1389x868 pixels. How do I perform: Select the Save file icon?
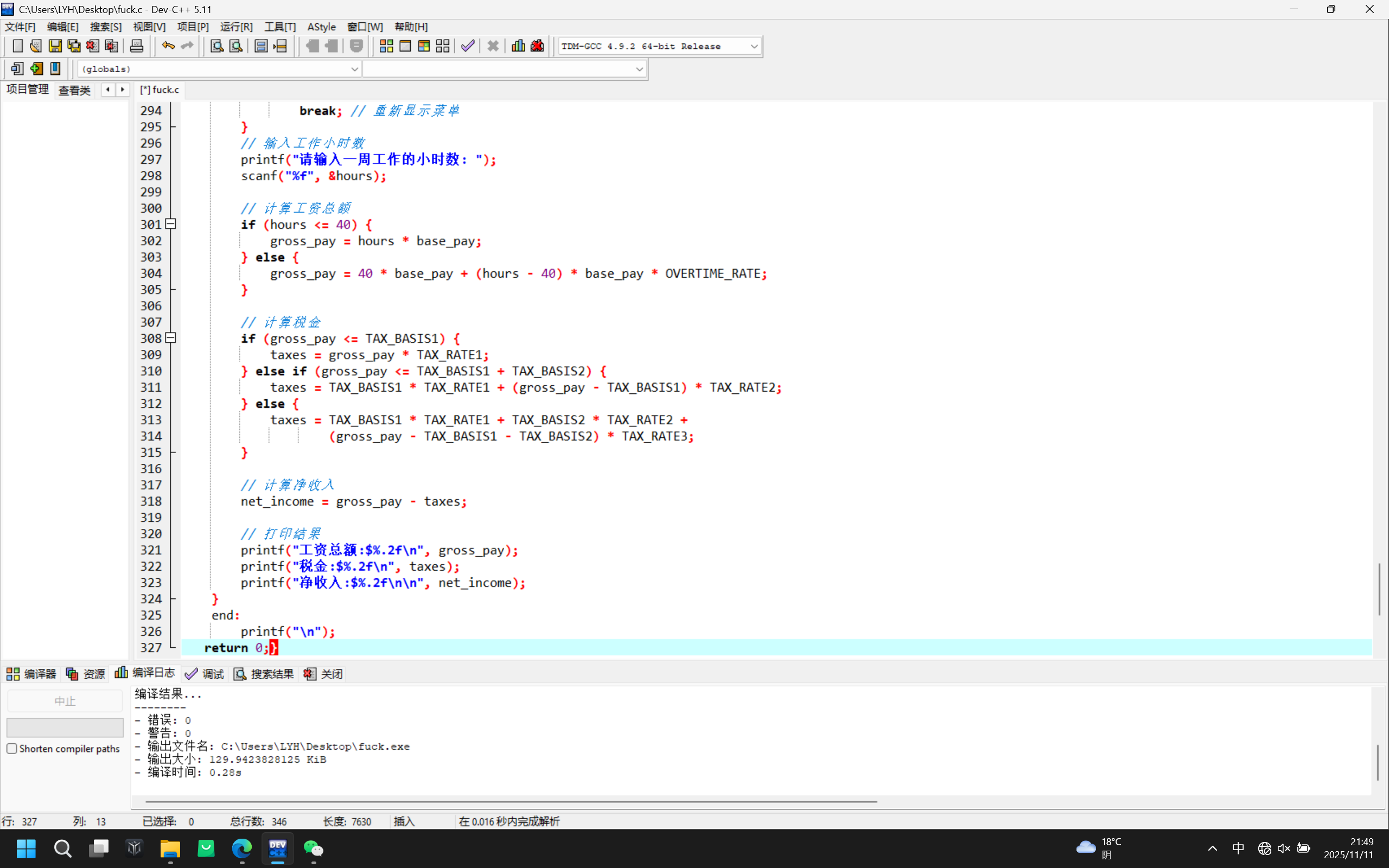55,46
